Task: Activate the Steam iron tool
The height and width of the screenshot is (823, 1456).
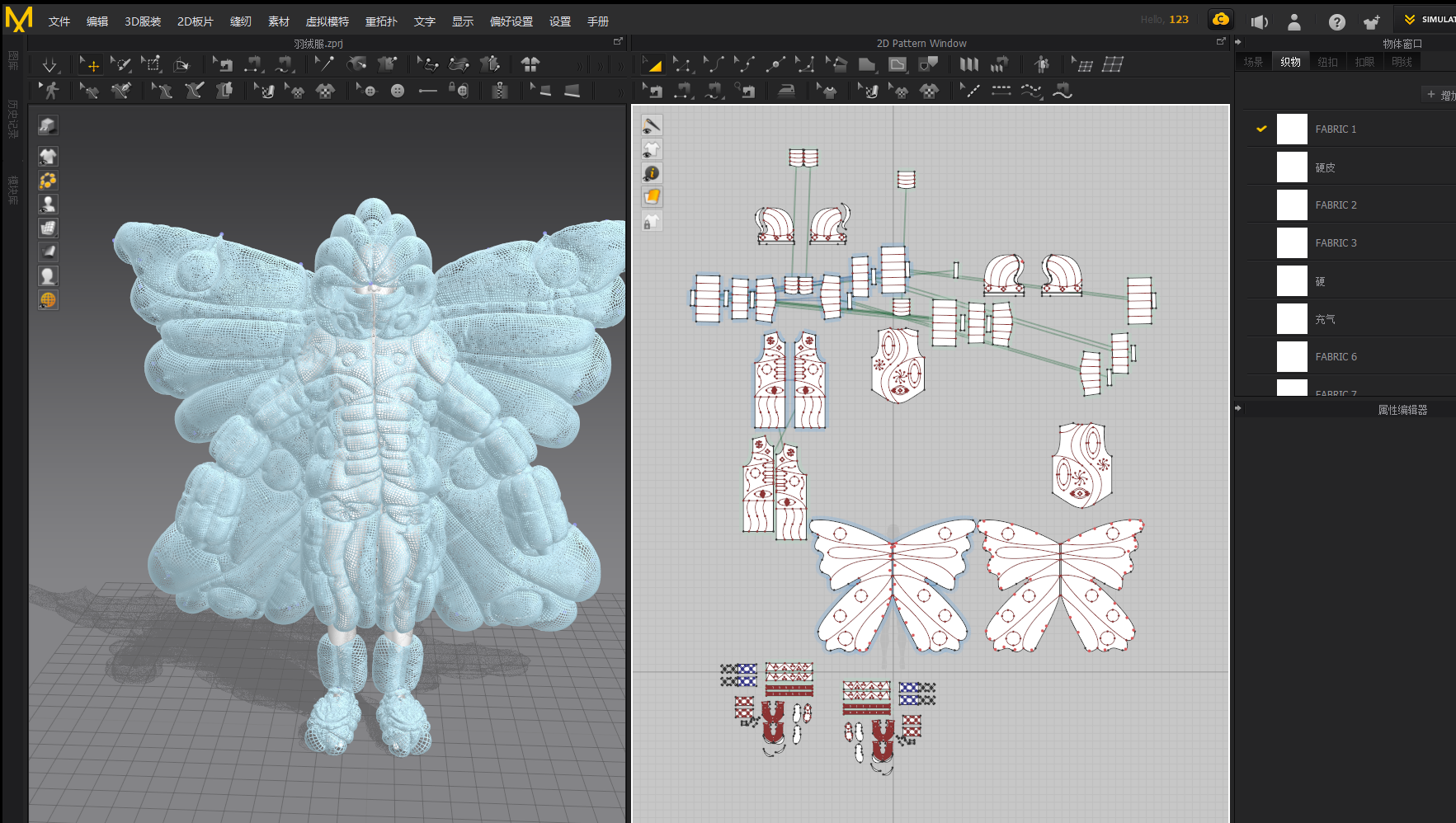Action: 787,91
